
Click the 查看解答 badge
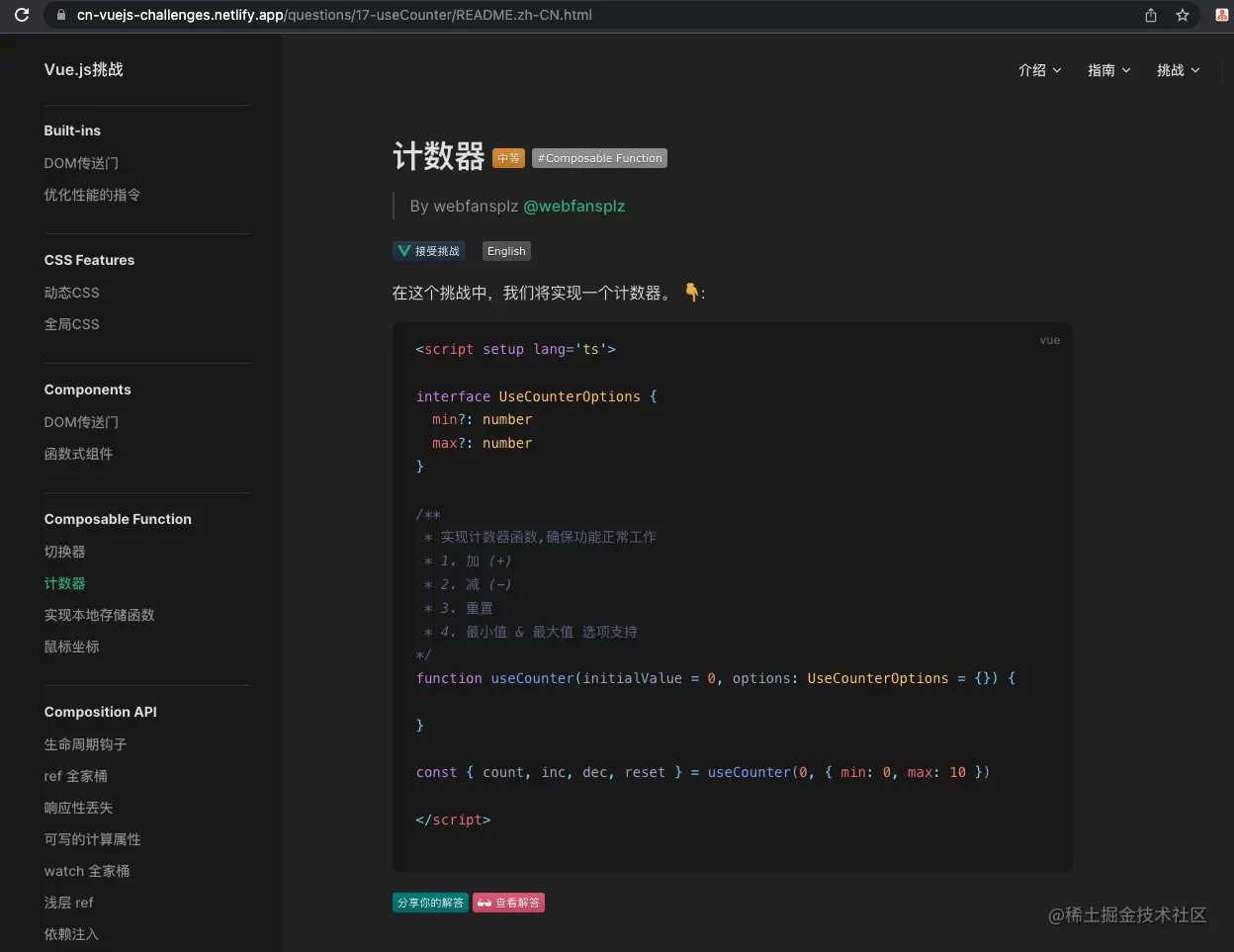pos(508,903)
